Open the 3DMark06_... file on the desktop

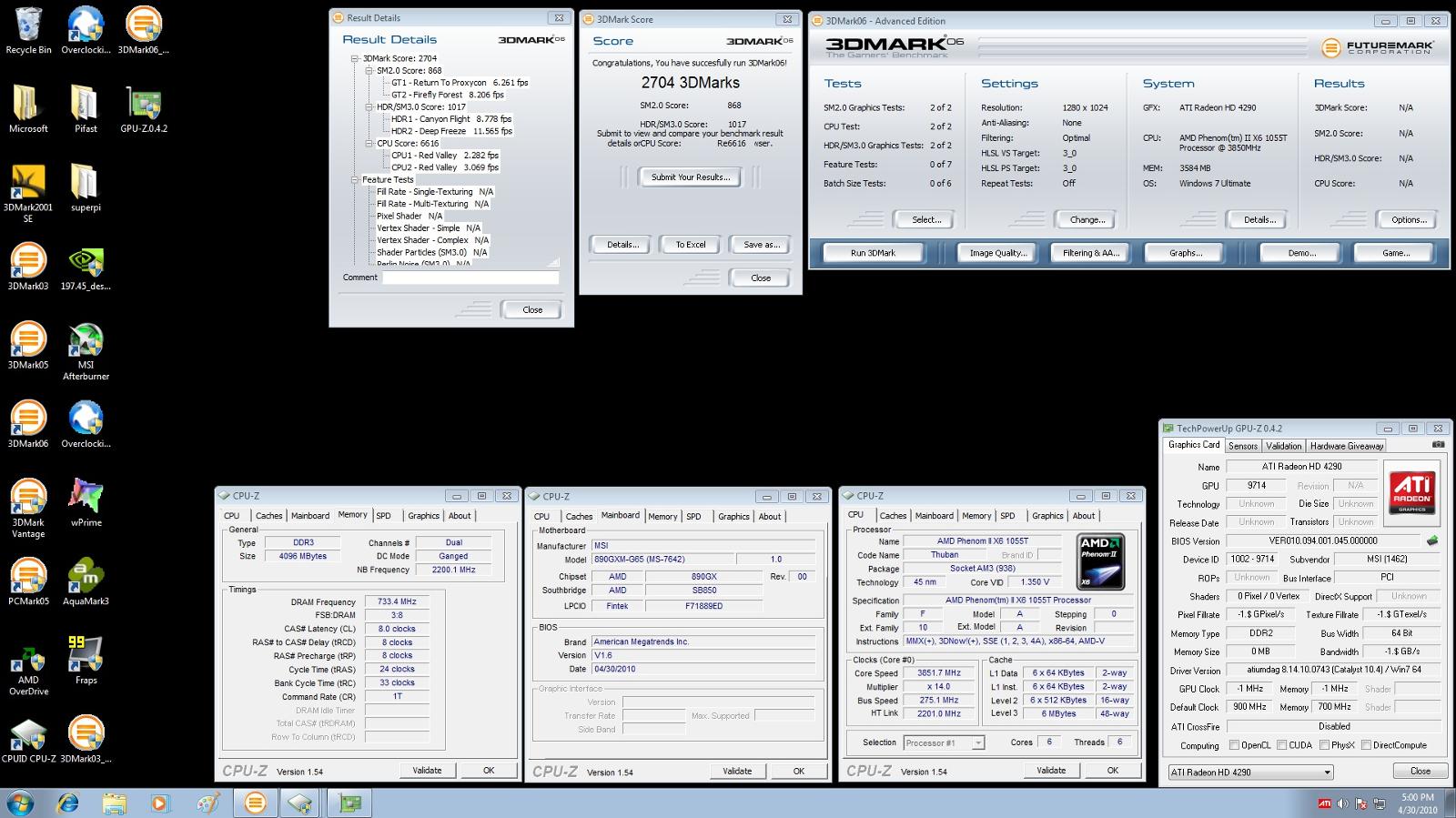[143, 31]
